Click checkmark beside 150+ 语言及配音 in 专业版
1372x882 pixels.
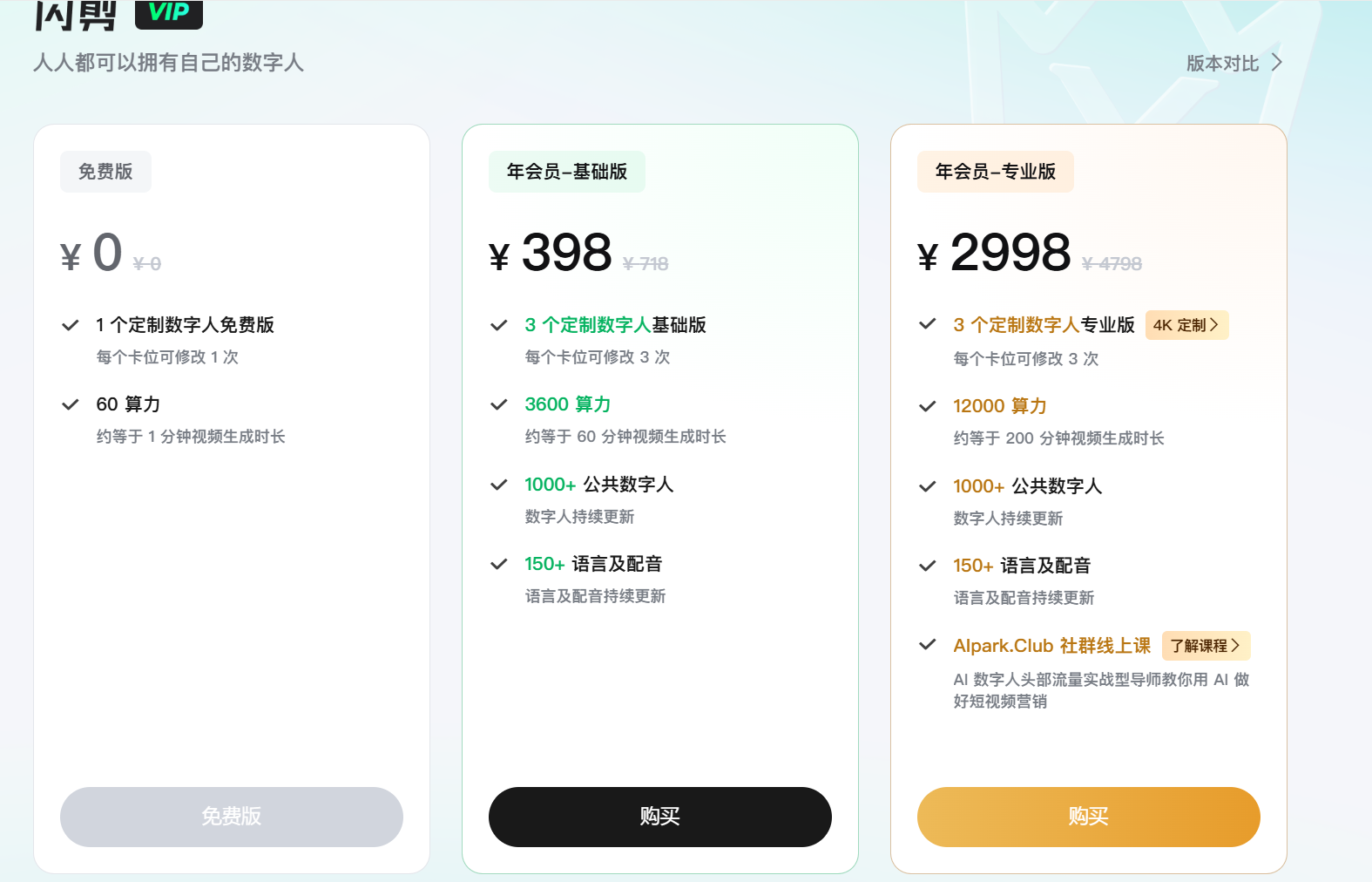(x=928, y=567)
